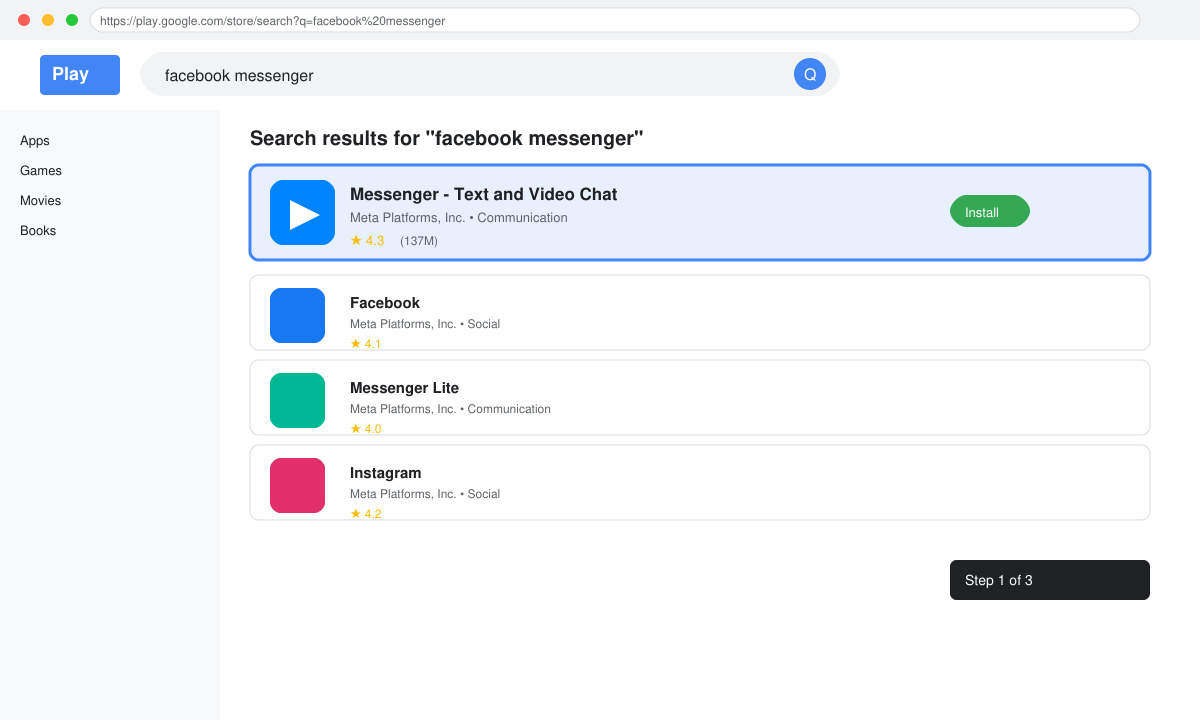Open Apps in the sidebar
This screenshot has width=1200, height=720.
35,141
